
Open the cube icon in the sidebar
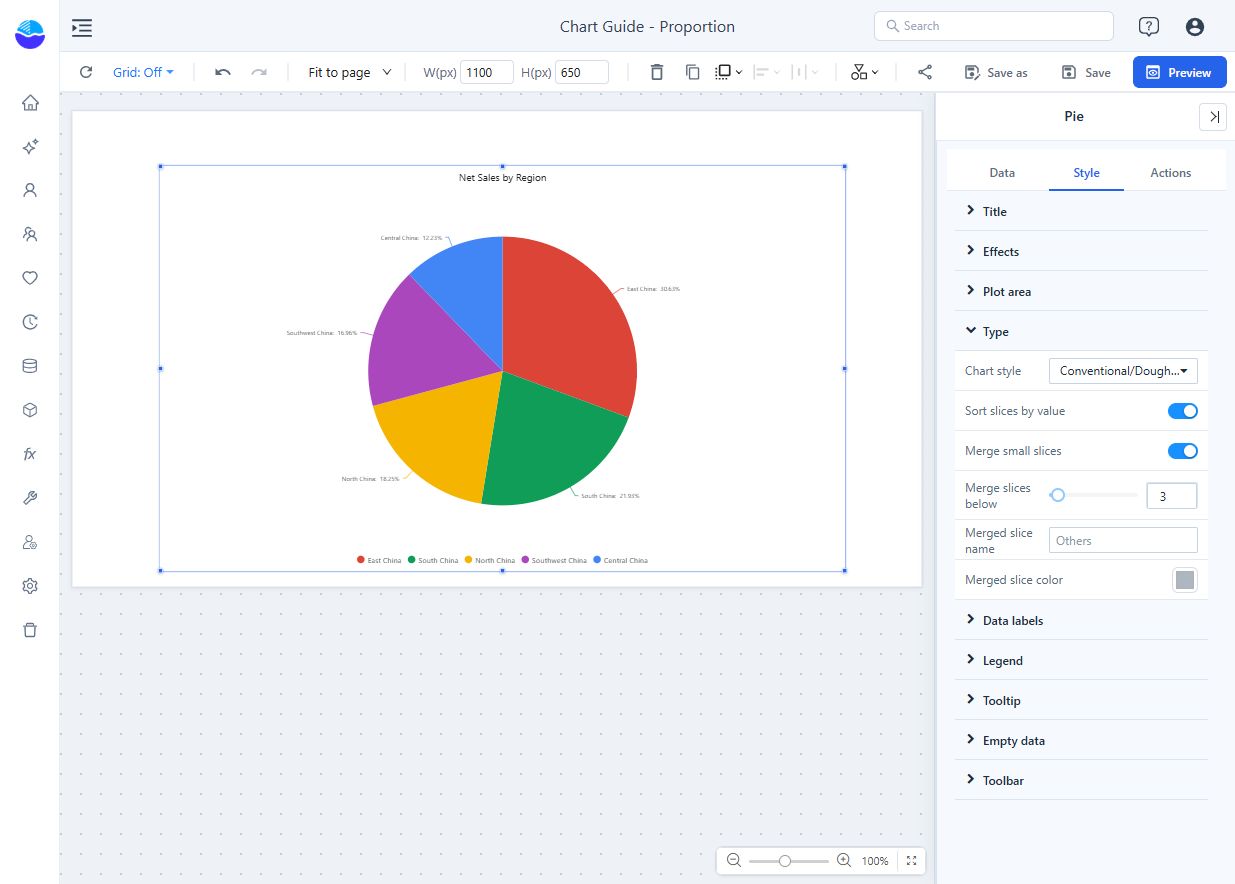(30, 410)
